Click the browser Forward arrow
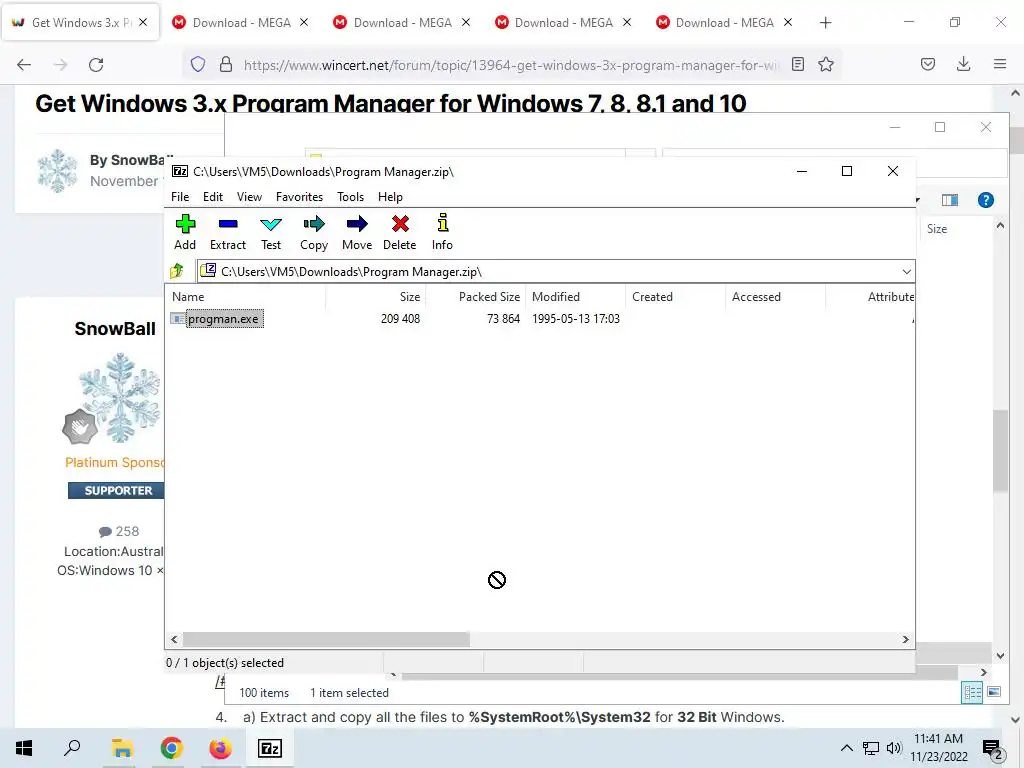 click(60, 65)
